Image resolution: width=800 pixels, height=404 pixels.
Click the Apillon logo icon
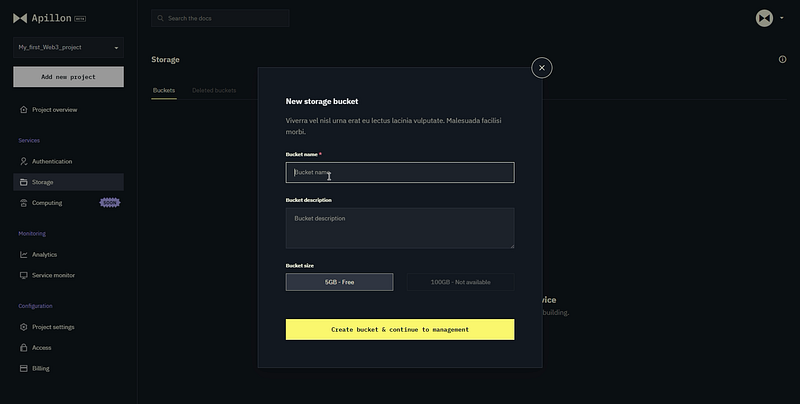20,18
